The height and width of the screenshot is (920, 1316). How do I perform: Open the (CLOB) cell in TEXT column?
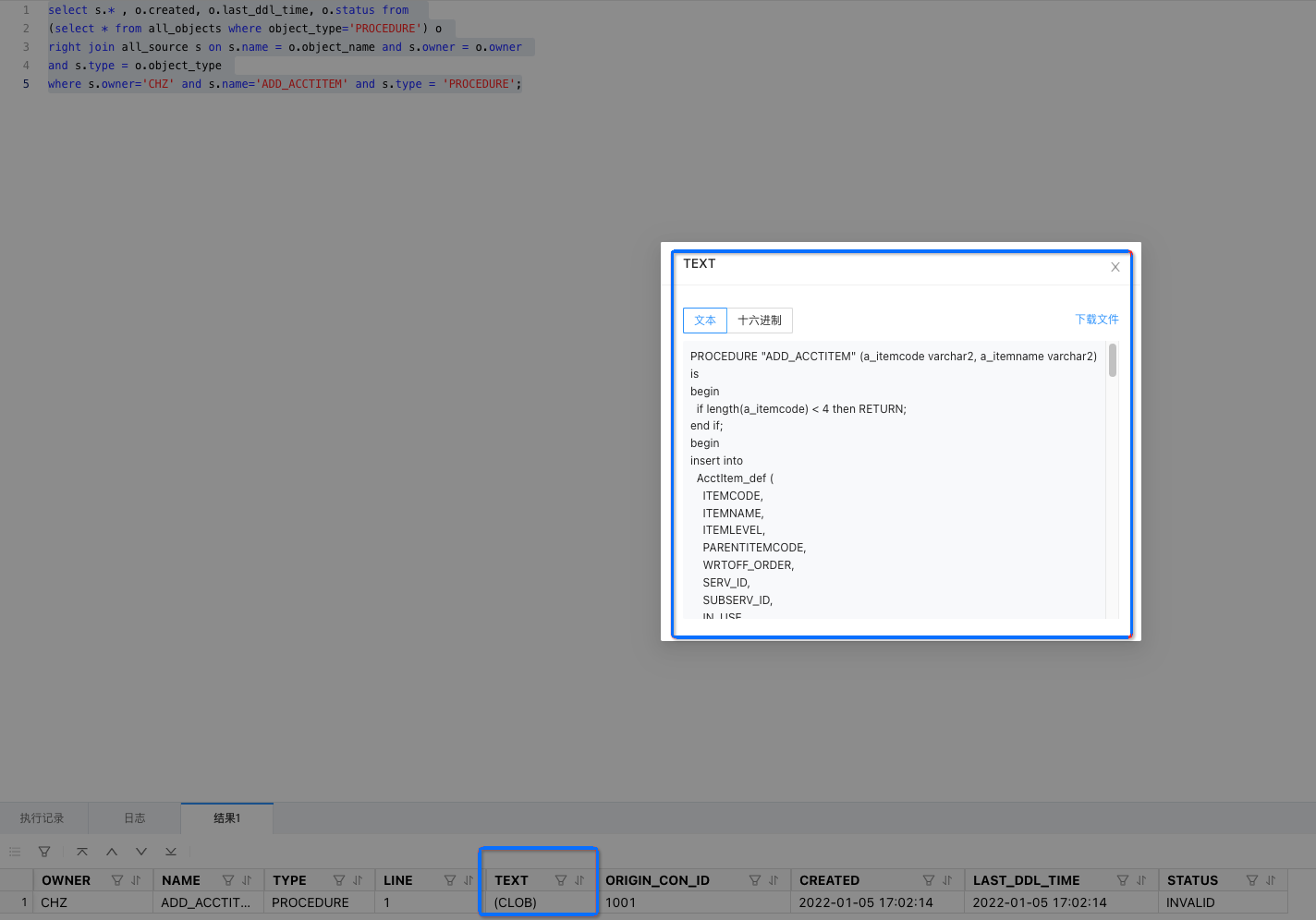pos(516,902)
